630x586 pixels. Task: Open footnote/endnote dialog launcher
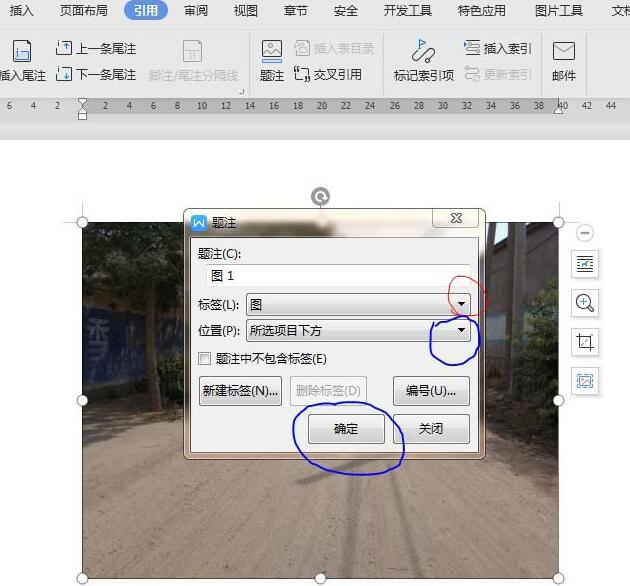pyautogui.click(x=241, y=92)
